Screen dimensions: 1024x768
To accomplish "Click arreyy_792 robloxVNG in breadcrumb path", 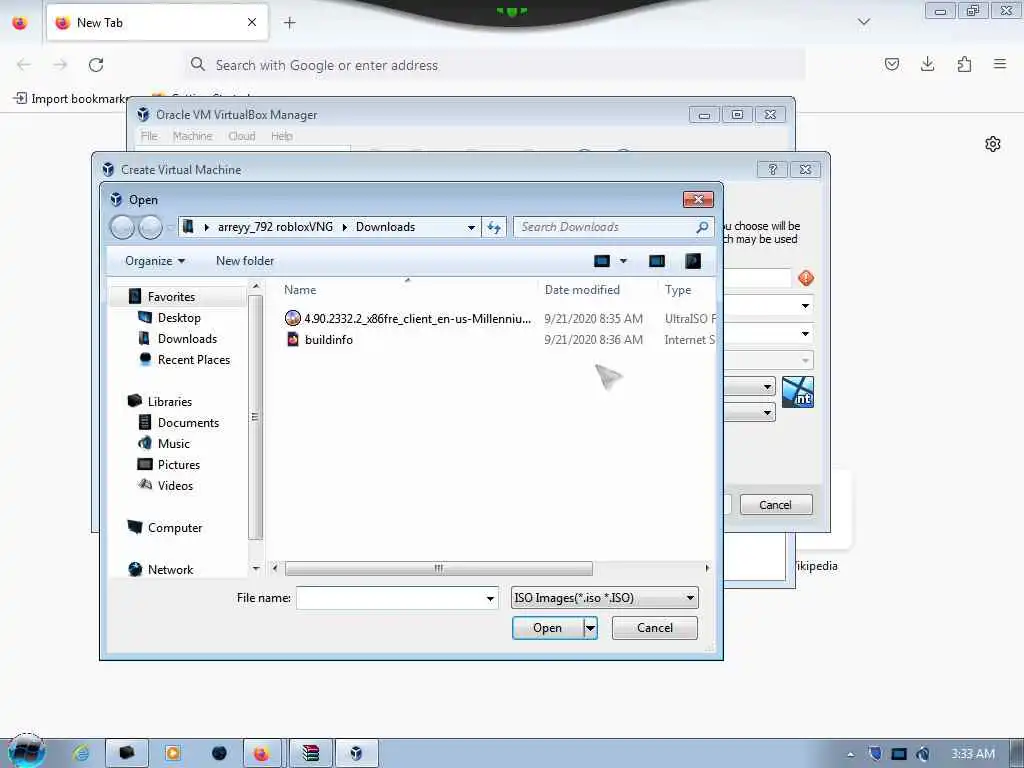I will click(275, 227).
